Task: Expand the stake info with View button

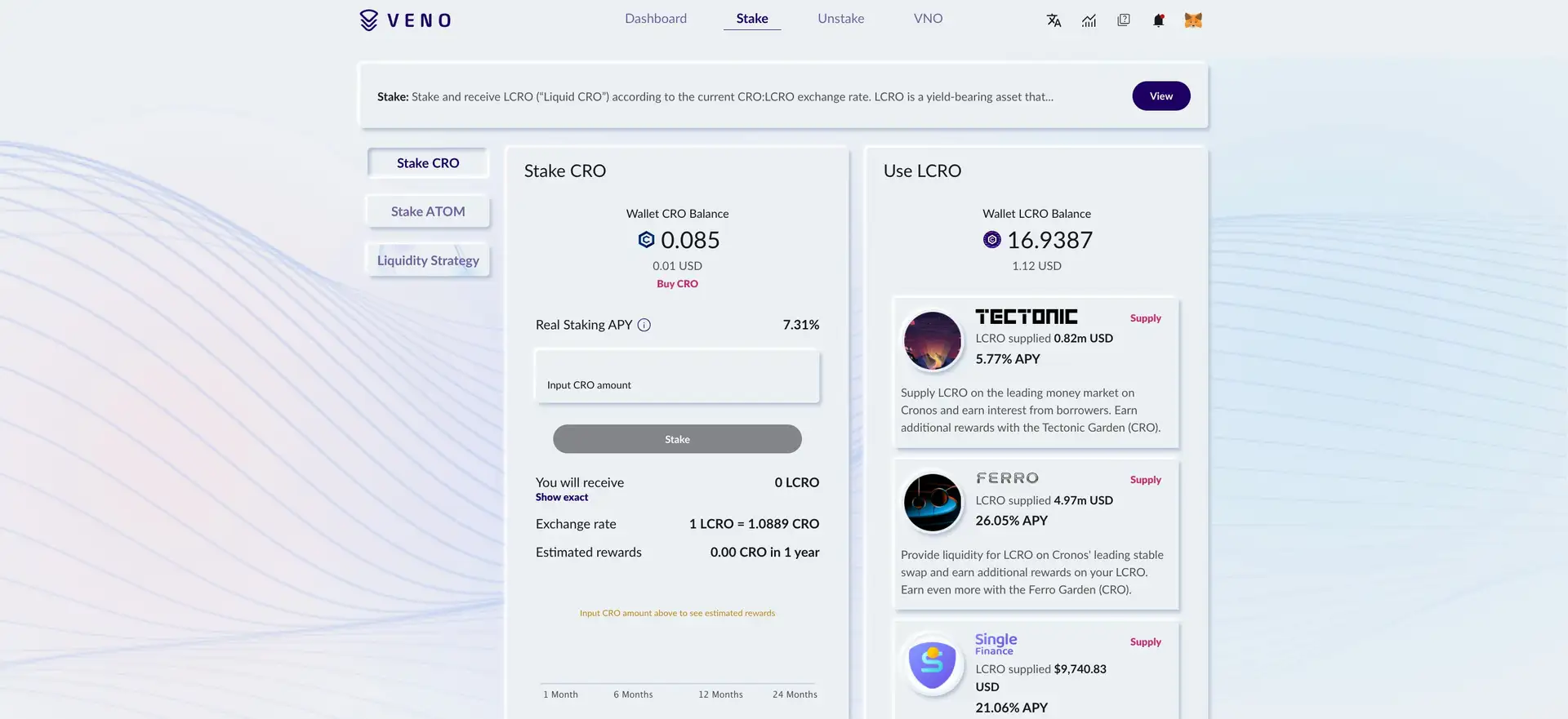Action: tap(1160, 96)
